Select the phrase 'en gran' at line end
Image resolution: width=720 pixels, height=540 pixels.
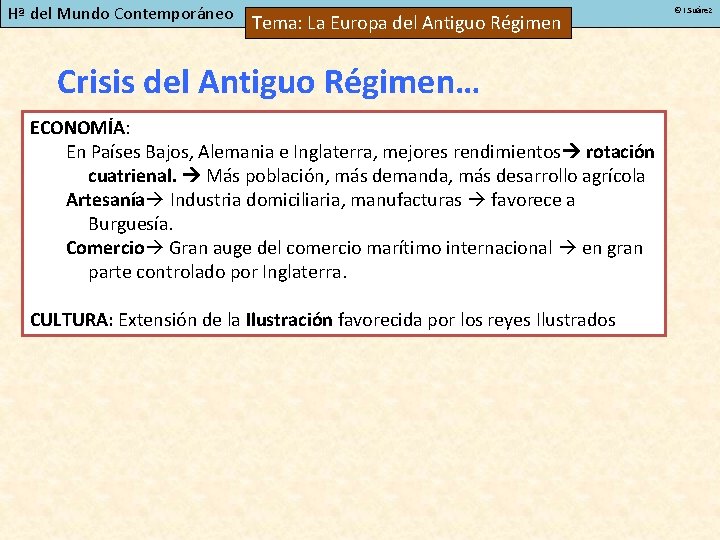coord(612,248)
